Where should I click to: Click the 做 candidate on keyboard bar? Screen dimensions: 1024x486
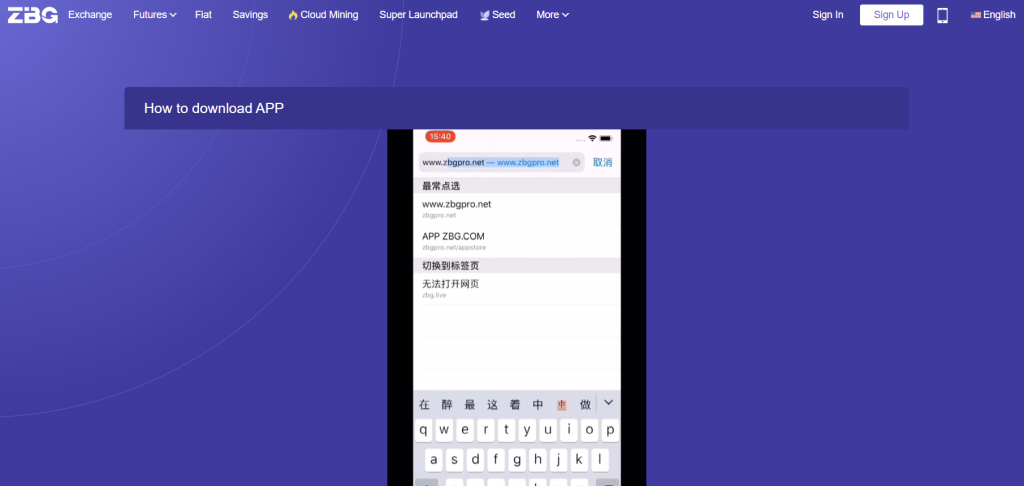585,405
